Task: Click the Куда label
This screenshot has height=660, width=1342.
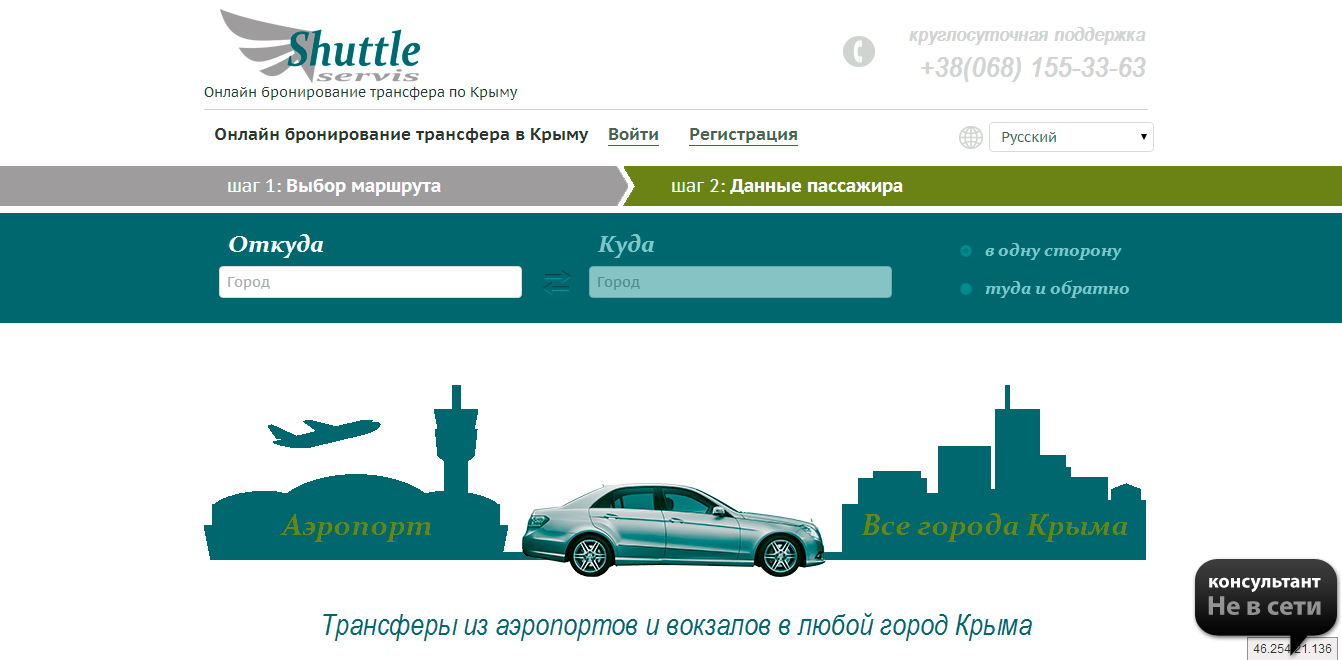Action: point(626,245)
